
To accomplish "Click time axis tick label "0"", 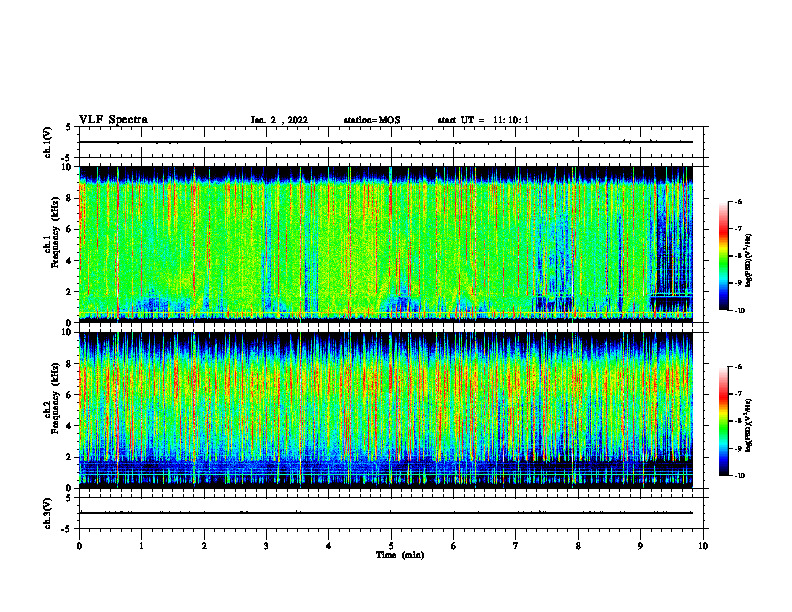I will coord(79,546).
